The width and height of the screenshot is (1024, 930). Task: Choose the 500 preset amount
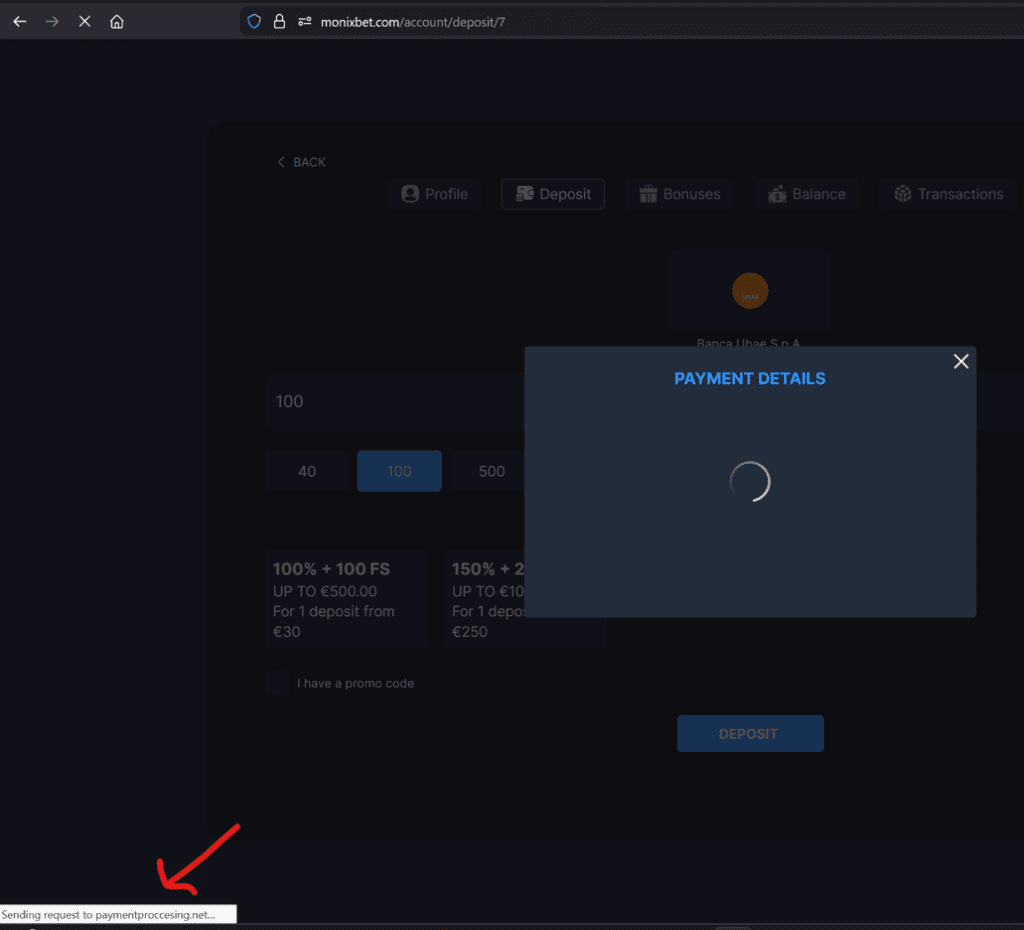click(491, 471)
